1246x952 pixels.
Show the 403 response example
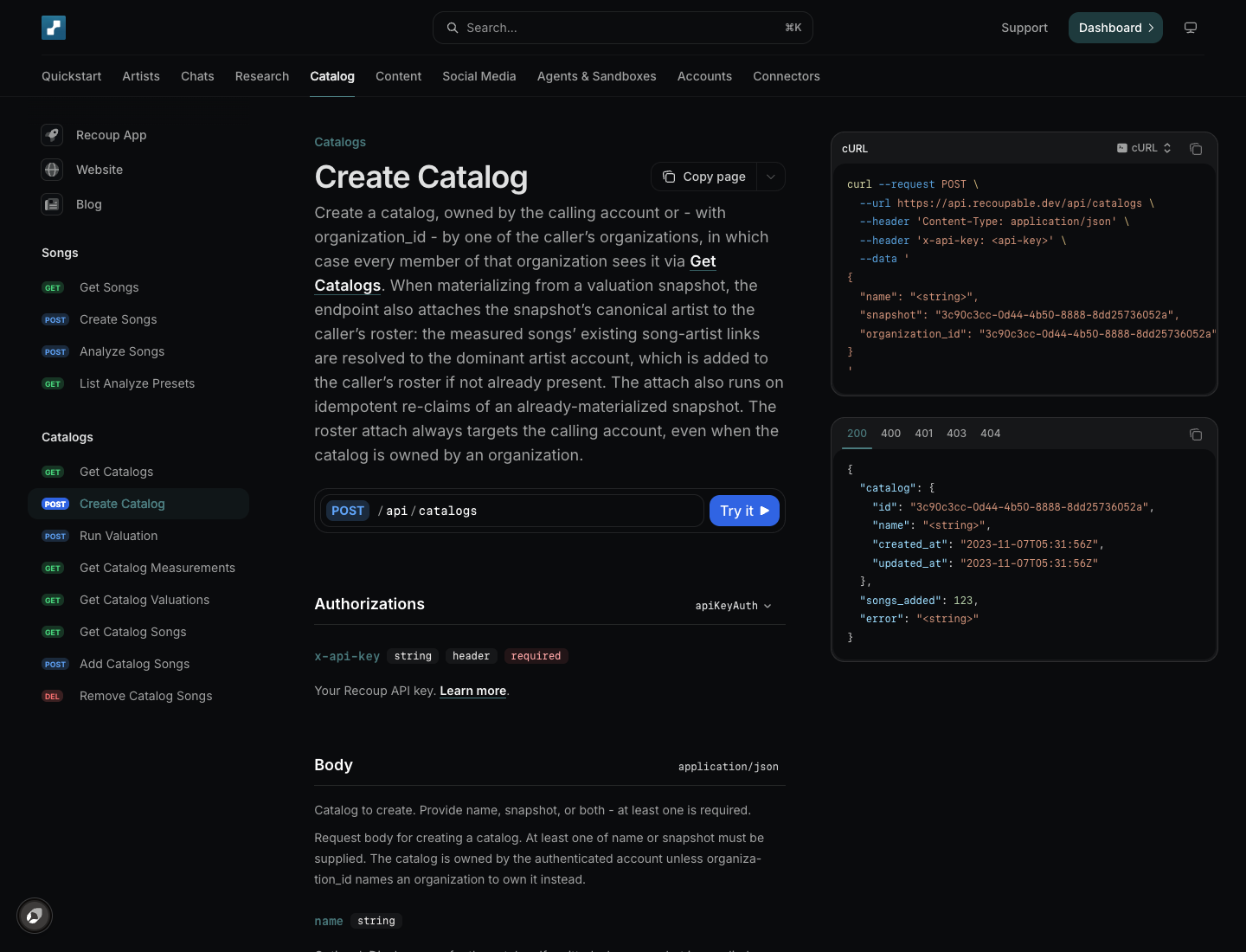957,434
